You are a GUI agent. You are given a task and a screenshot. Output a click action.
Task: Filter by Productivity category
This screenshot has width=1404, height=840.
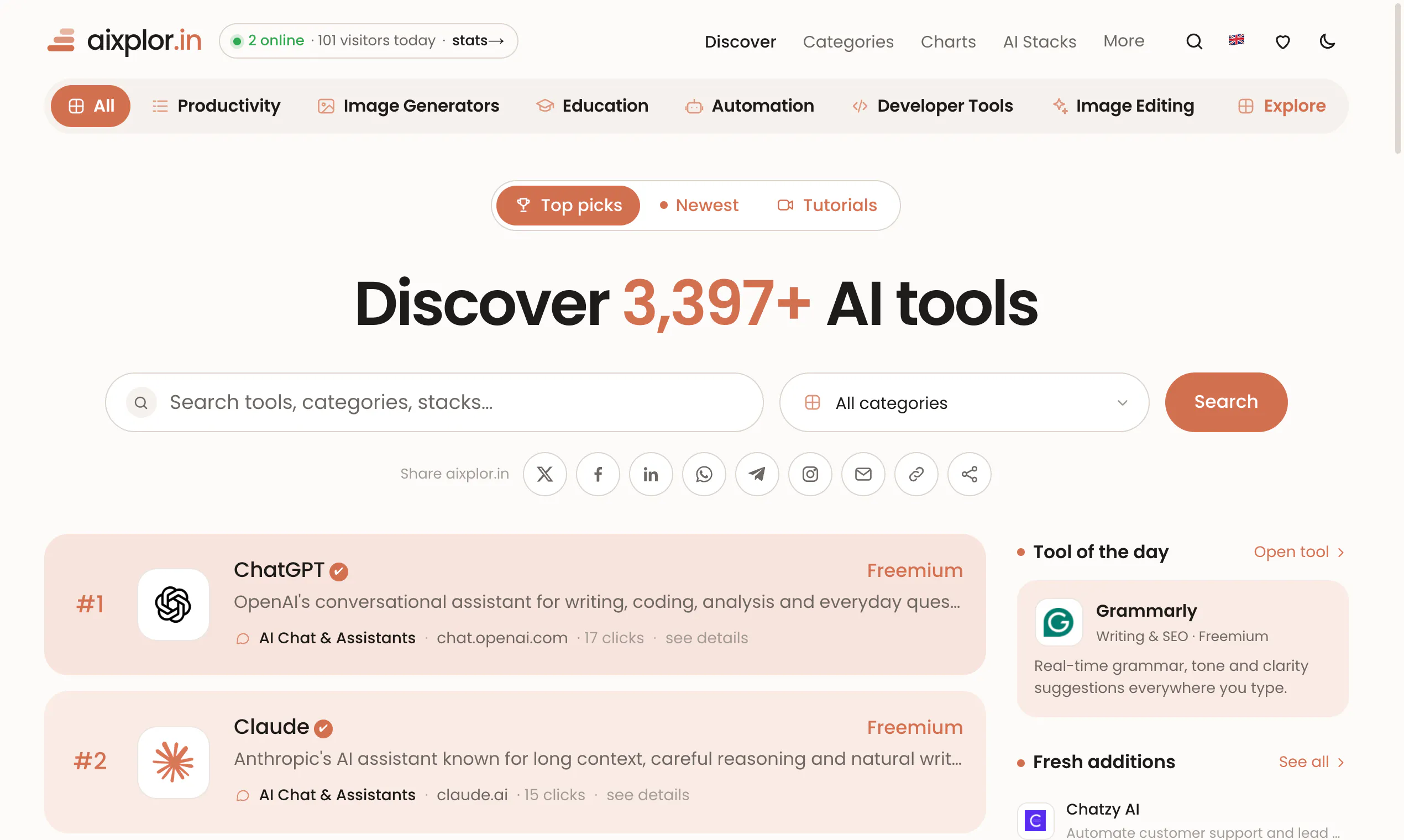(x=216, y=106)
